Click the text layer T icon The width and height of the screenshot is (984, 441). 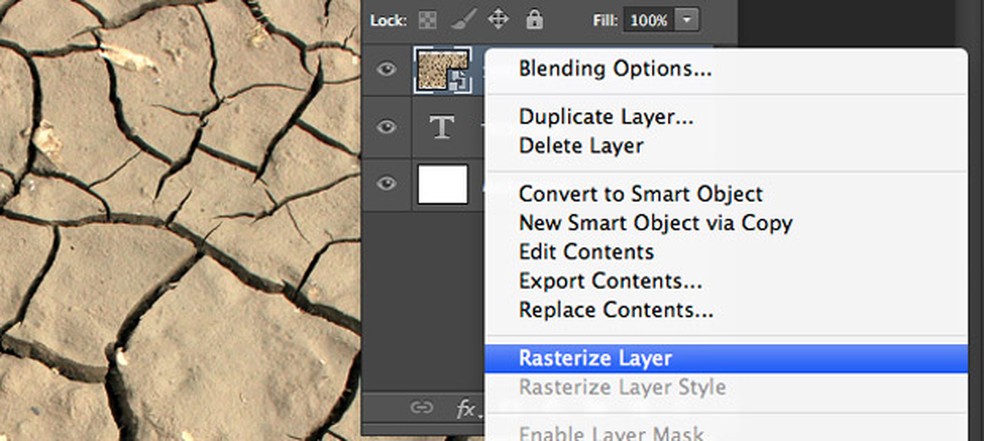click(x=441, y=128)
